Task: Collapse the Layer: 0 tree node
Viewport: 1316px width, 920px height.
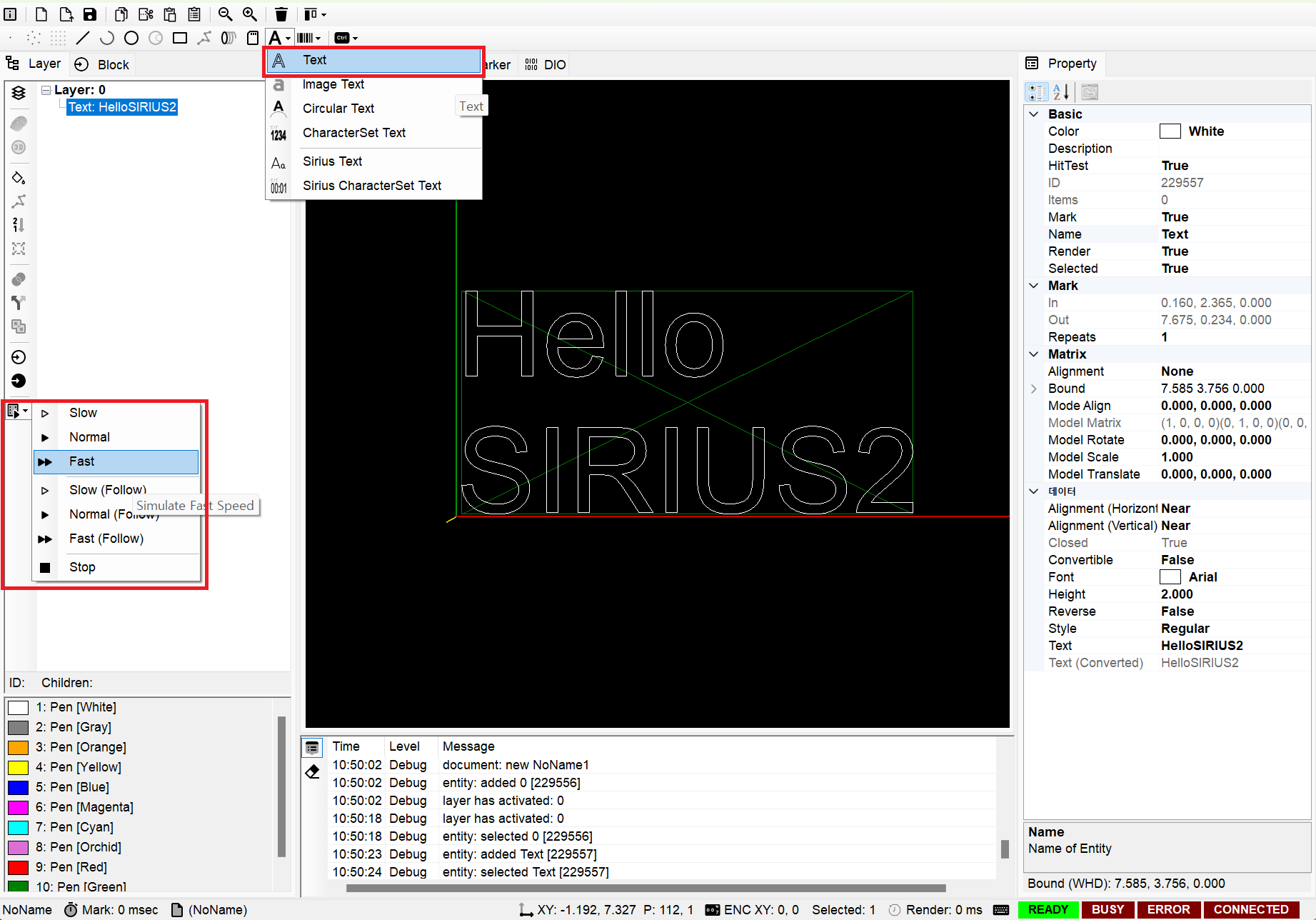Action: 46,90
